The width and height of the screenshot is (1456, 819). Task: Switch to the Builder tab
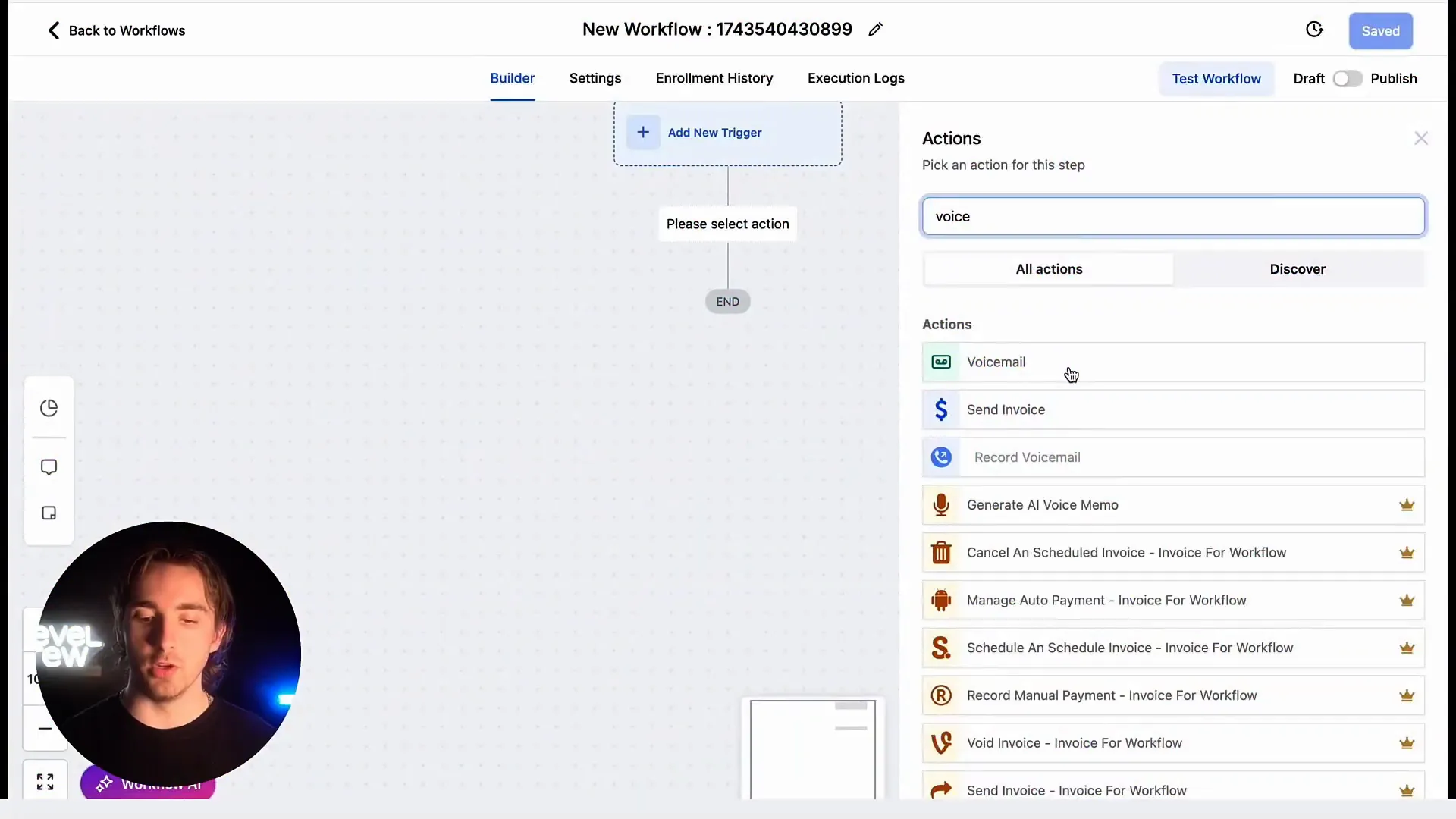click(x=513, y=78)
